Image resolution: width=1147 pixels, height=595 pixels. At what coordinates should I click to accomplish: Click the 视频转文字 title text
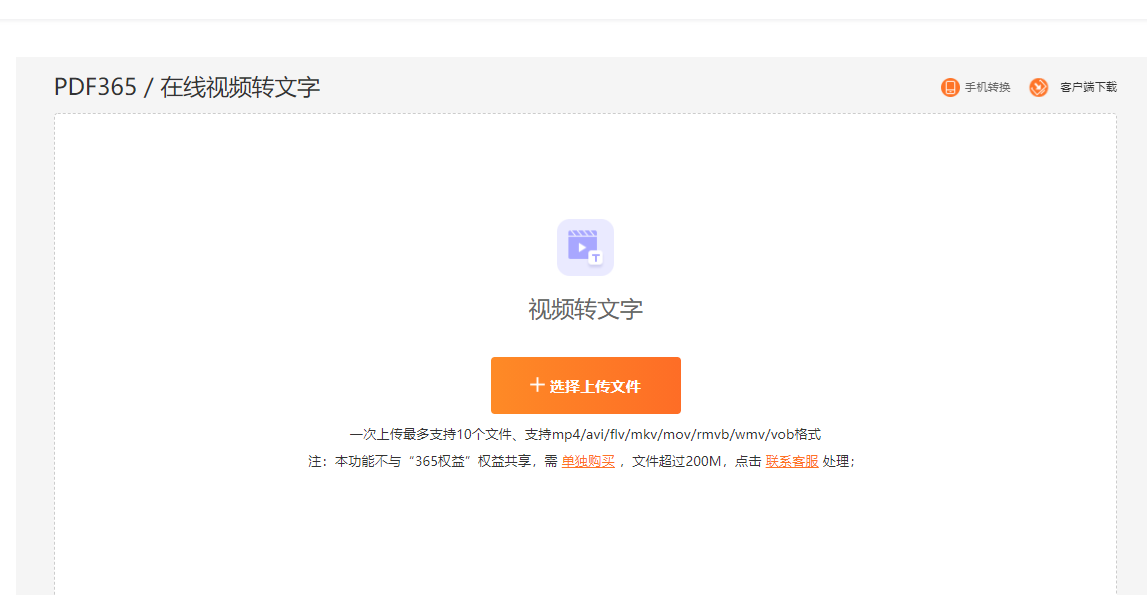pos(585,309)
